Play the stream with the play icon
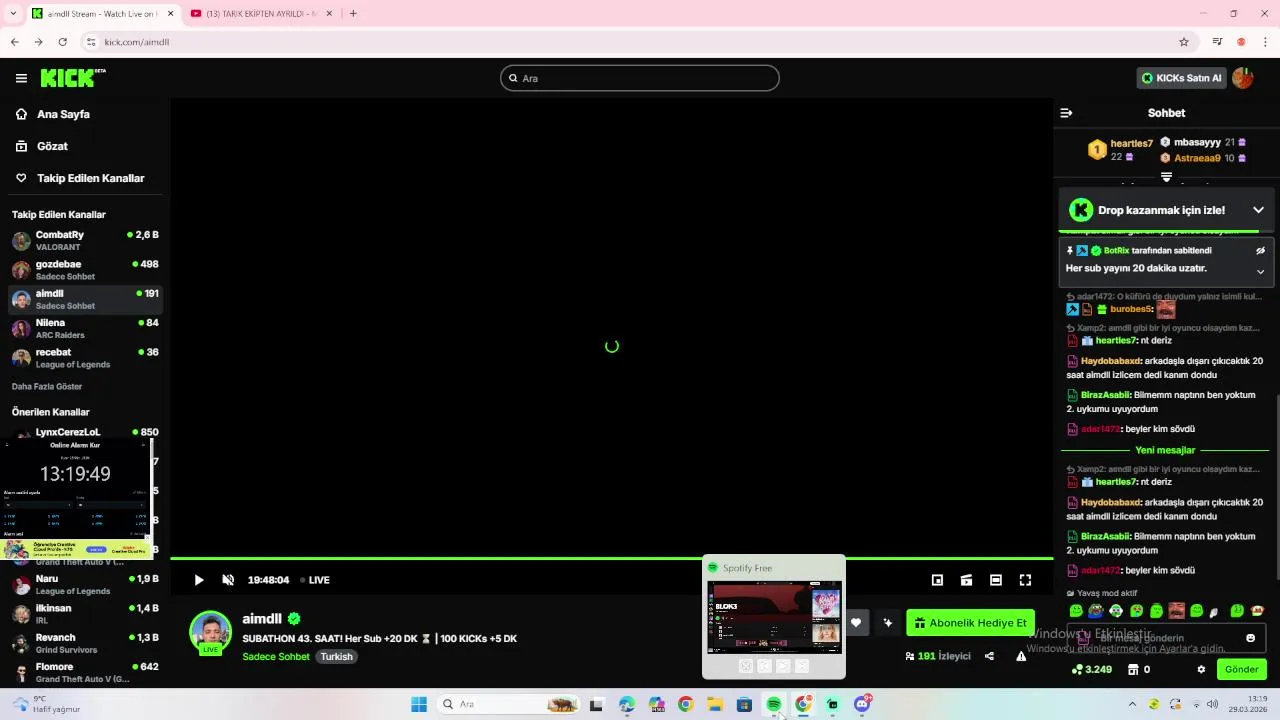This screenshot has height=720, width=1280. point(199,580)
